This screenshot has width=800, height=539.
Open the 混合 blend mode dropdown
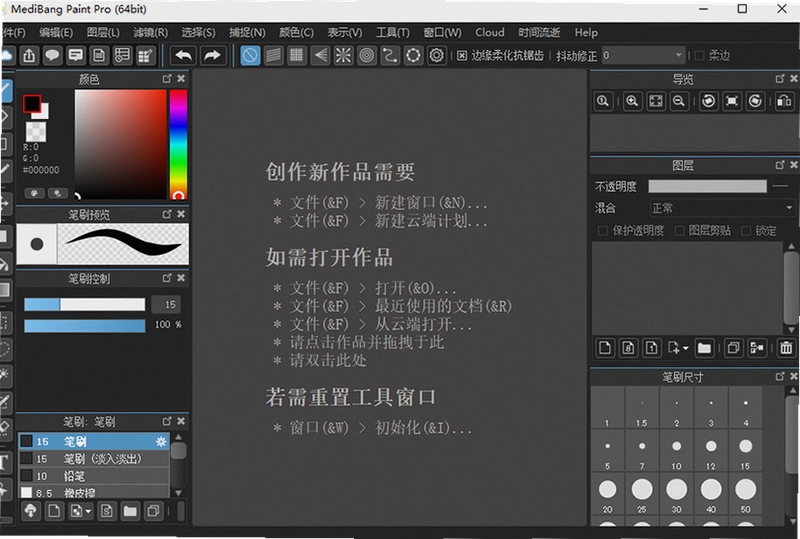pos(721,208)
